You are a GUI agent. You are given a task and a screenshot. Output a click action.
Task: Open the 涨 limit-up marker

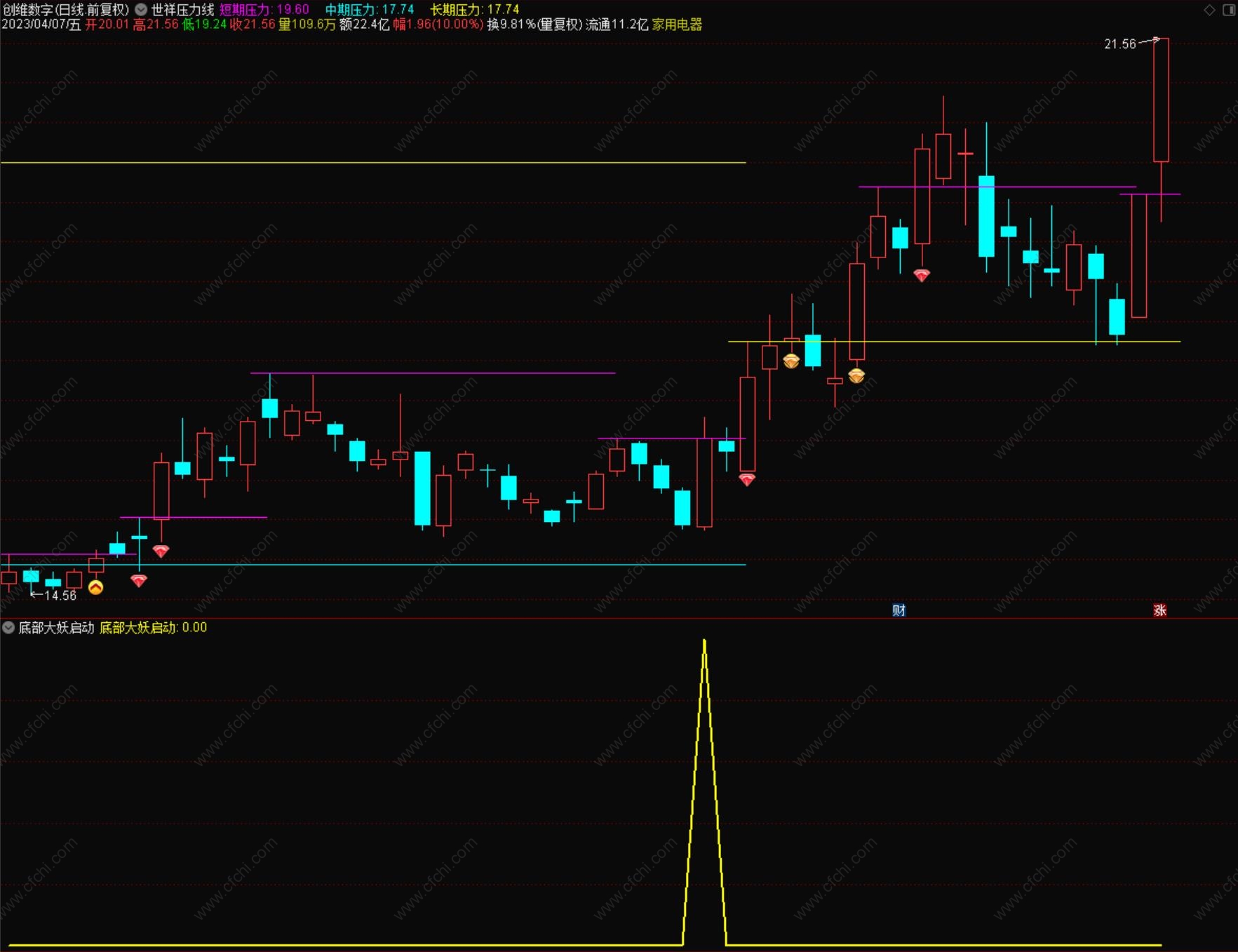pos(1160,610)
